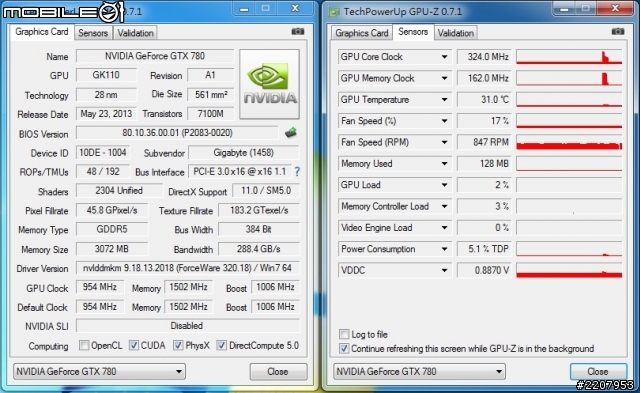Select Graphics Card tab in left window
This screenshot has height=393, width=640.
(42, 32)
